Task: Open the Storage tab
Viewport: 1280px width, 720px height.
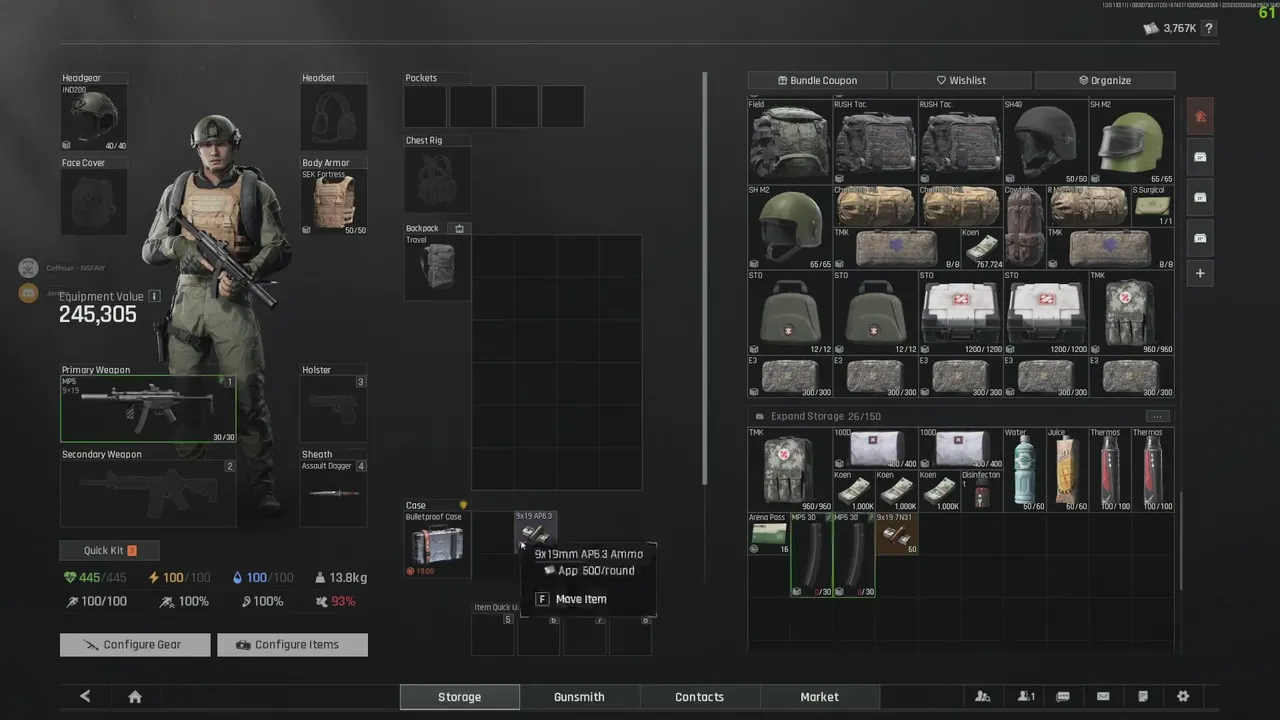Action: coord(459,697)
